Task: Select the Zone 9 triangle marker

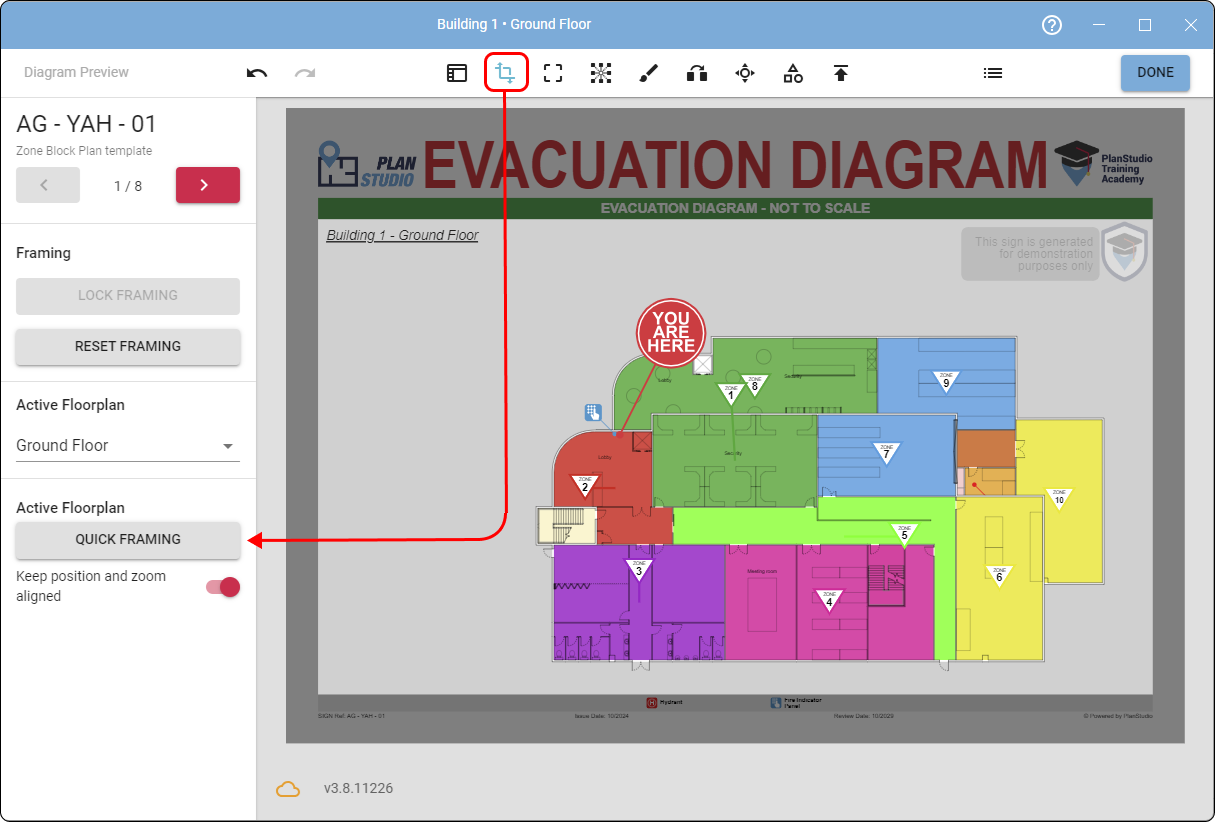Action: click(946, 381)
